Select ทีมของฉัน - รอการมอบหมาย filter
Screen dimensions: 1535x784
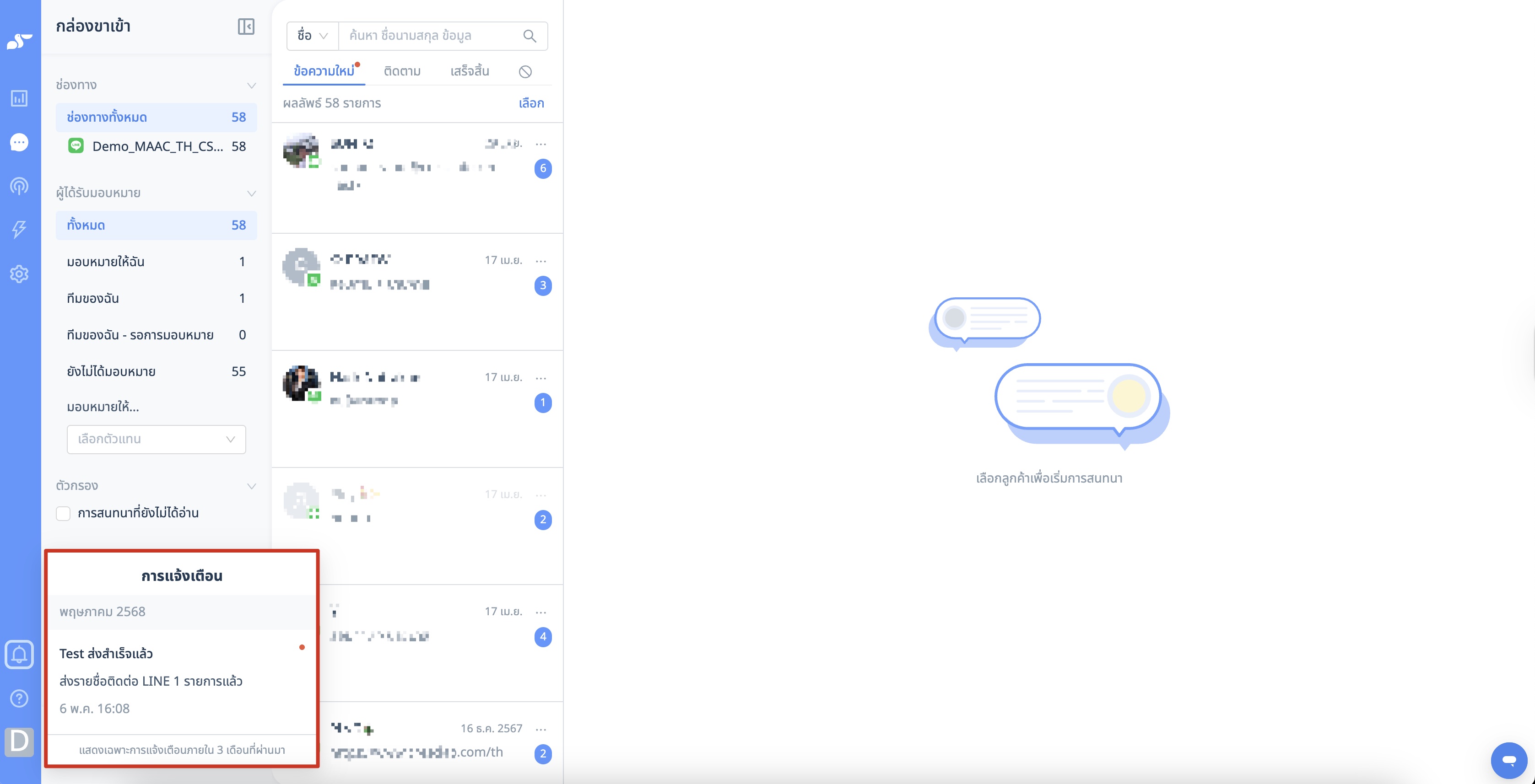click(156, 335)
